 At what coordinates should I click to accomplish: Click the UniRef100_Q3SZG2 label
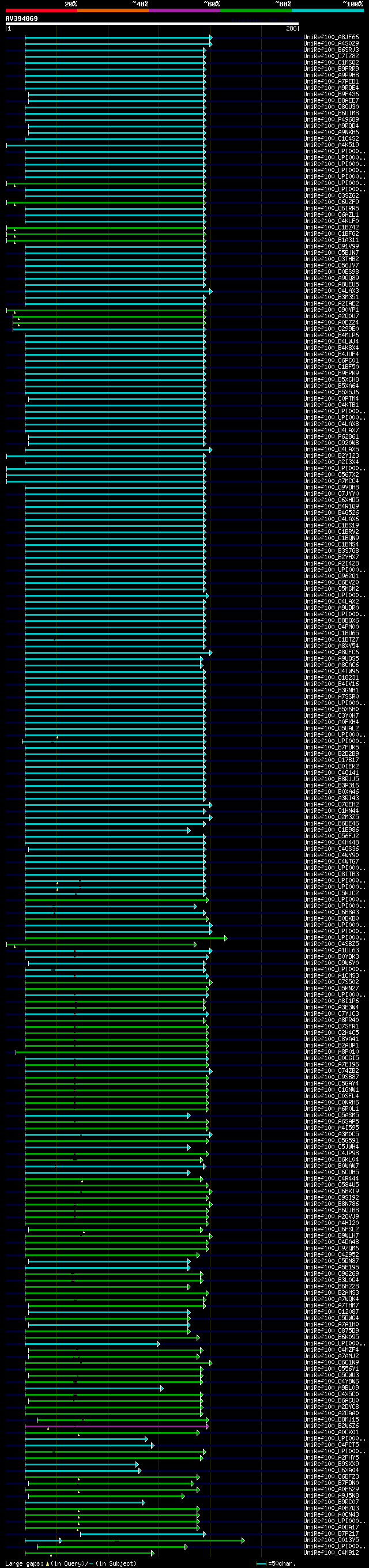(x=332, y=196)
